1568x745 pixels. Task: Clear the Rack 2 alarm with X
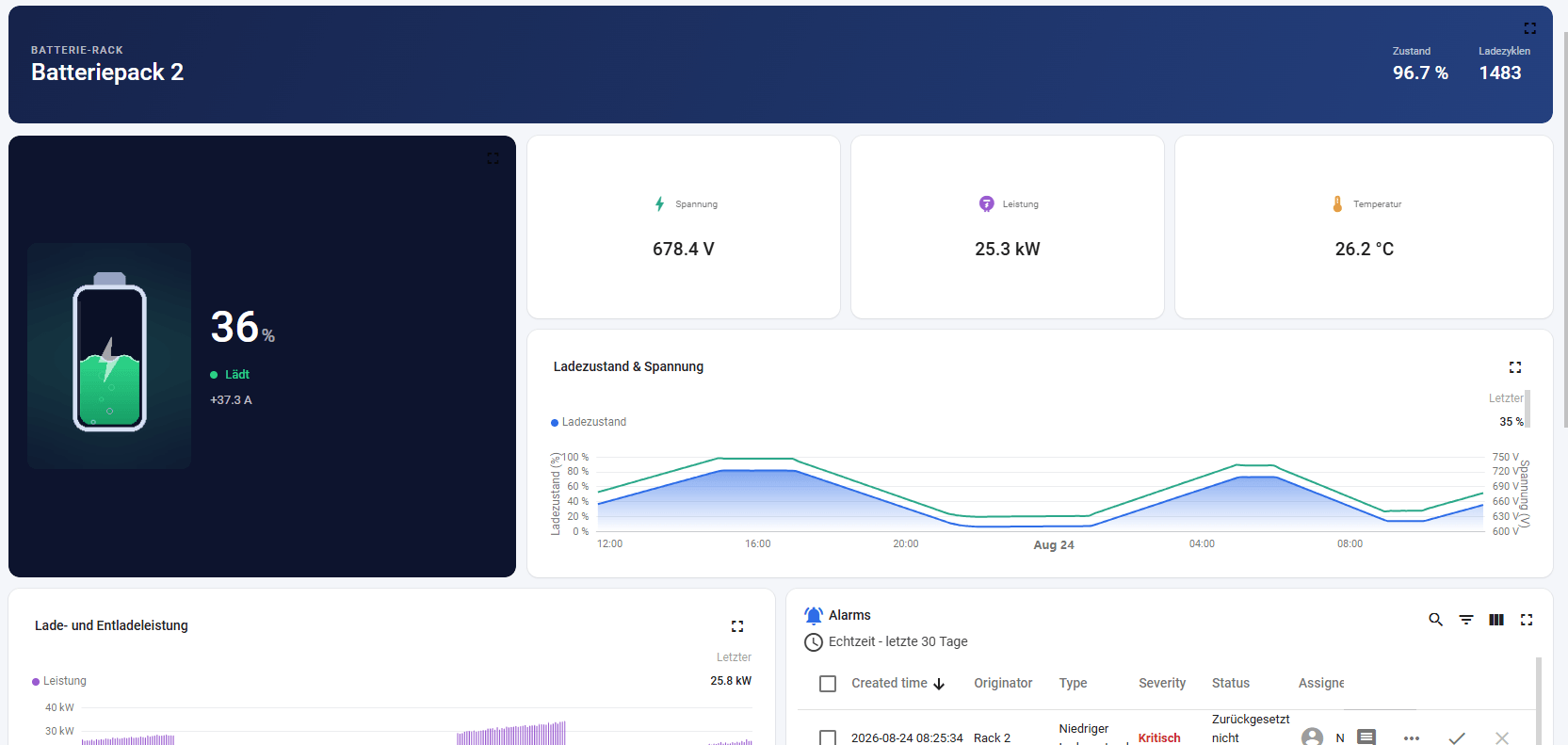1502,738
